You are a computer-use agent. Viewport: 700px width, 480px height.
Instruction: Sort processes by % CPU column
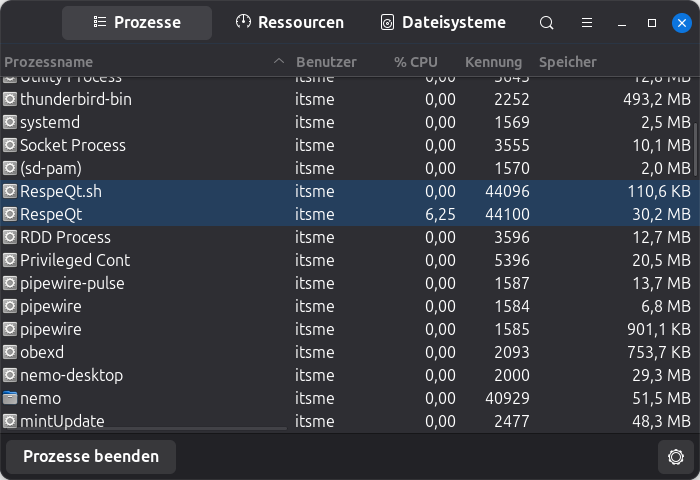tap(416, 62)
